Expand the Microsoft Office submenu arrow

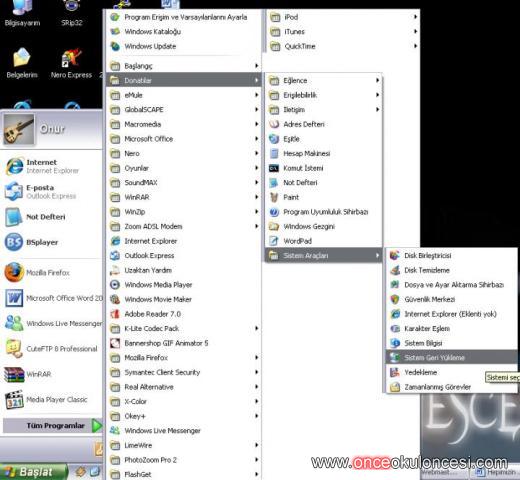point(256,139)
